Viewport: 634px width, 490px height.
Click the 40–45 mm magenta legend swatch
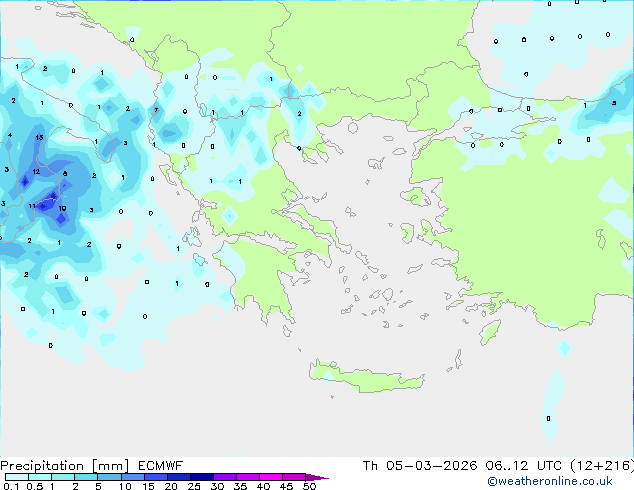point(271,477)
